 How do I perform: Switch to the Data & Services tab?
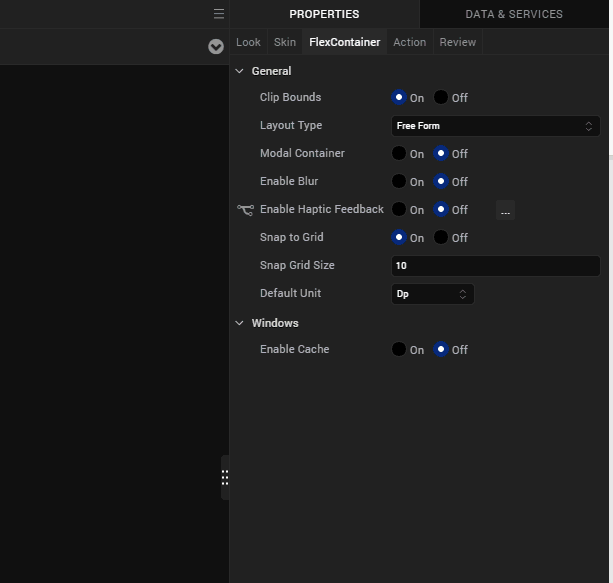514,14
